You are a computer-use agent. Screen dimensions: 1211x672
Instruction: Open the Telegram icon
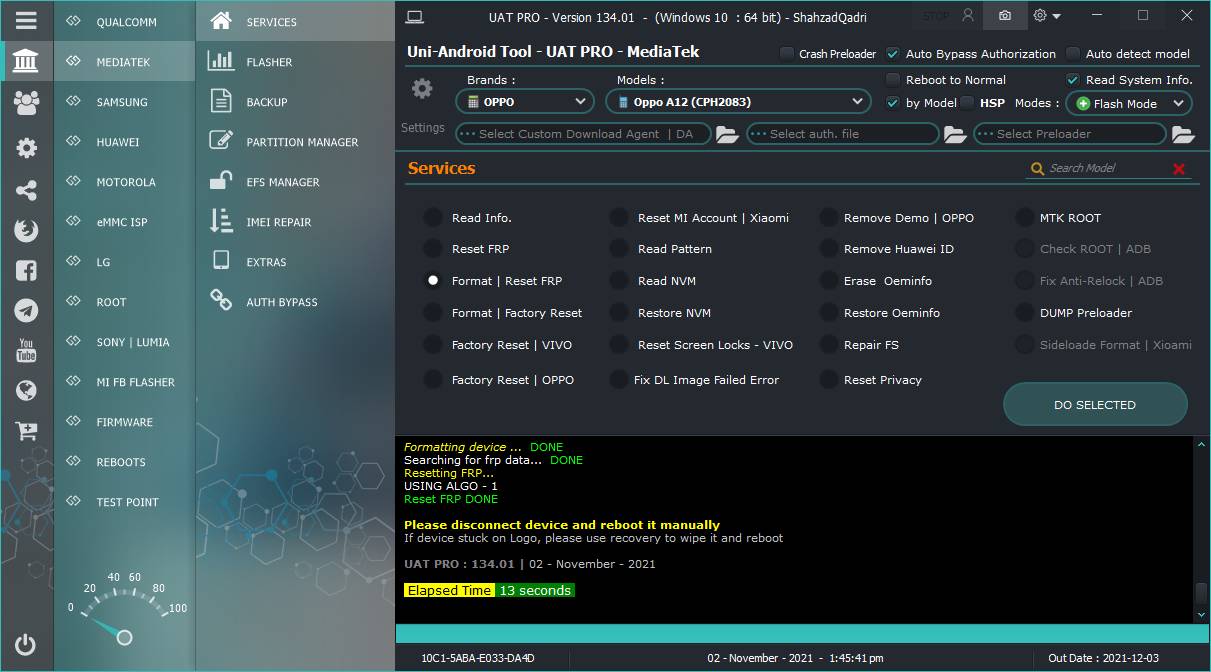27,310
